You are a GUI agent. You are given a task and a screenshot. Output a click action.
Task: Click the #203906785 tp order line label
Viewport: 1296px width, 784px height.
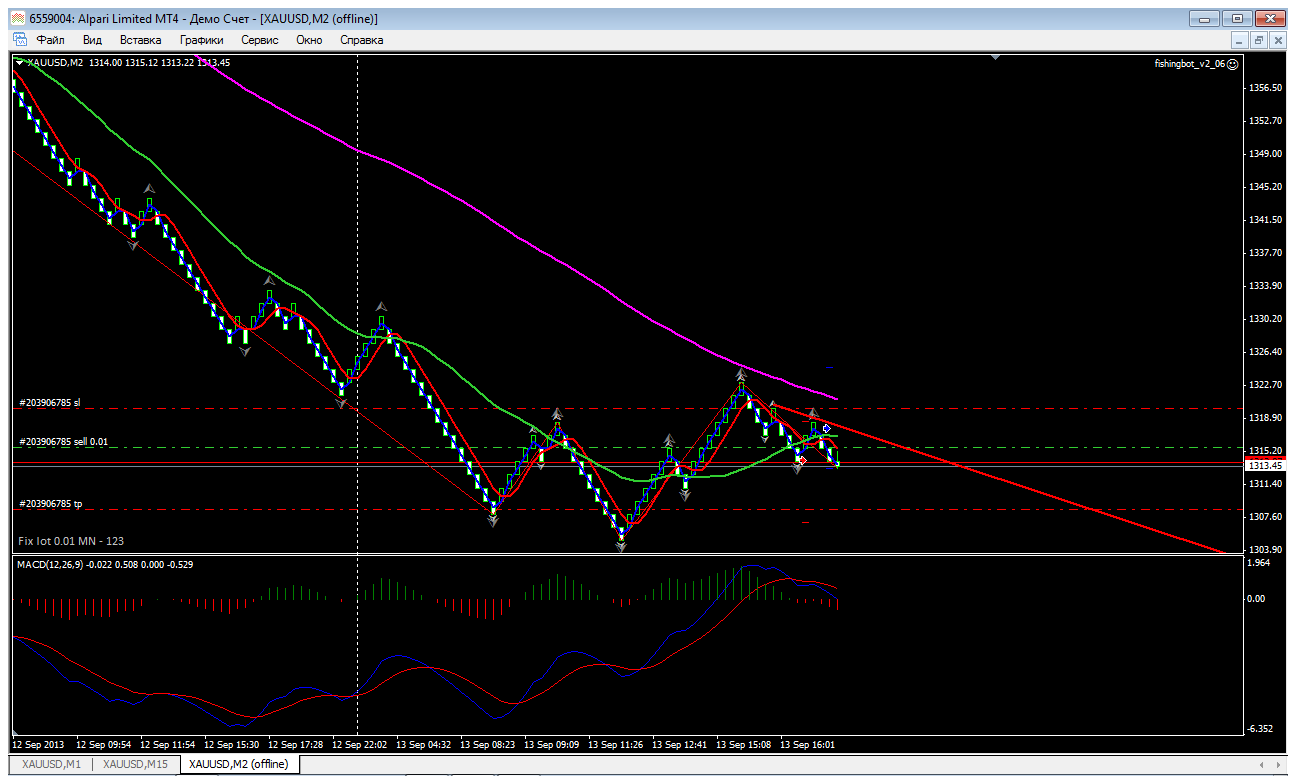(50, 503)
